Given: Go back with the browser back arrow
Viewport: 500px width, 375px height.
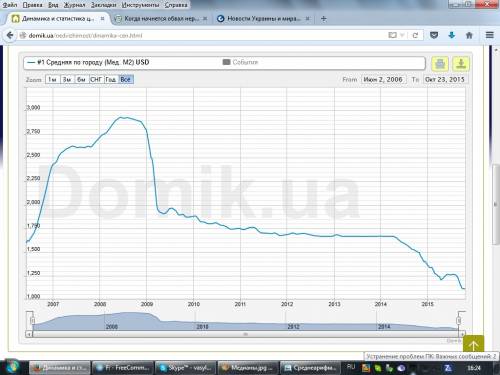Looking at the screenshot, I should tap(10, 35).
